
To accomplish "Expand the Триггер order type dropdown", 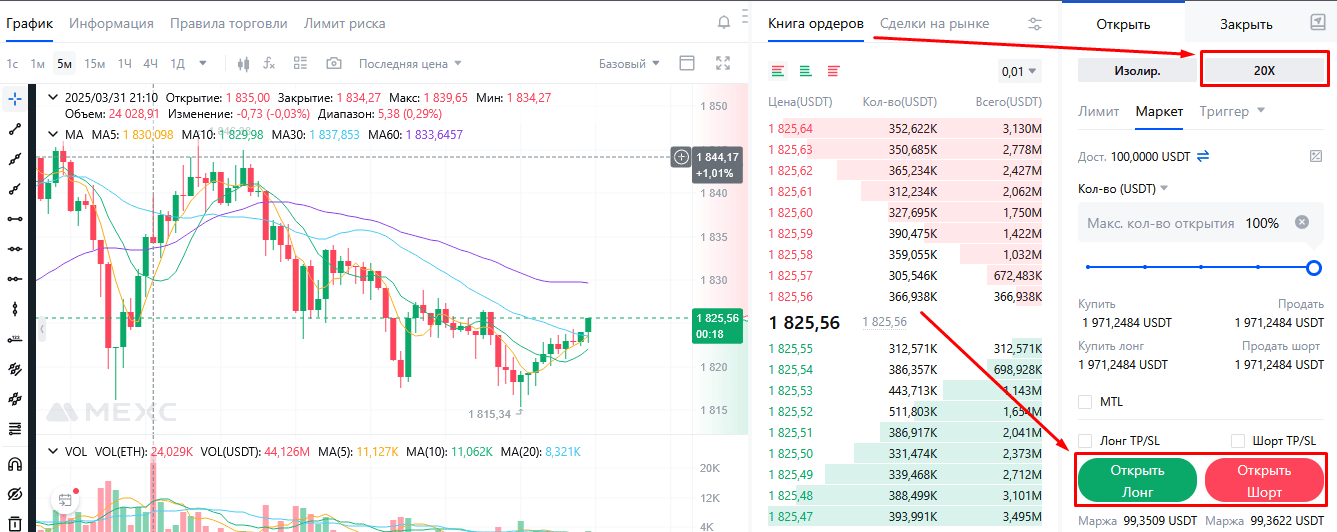I will [x=1233, y=111].
